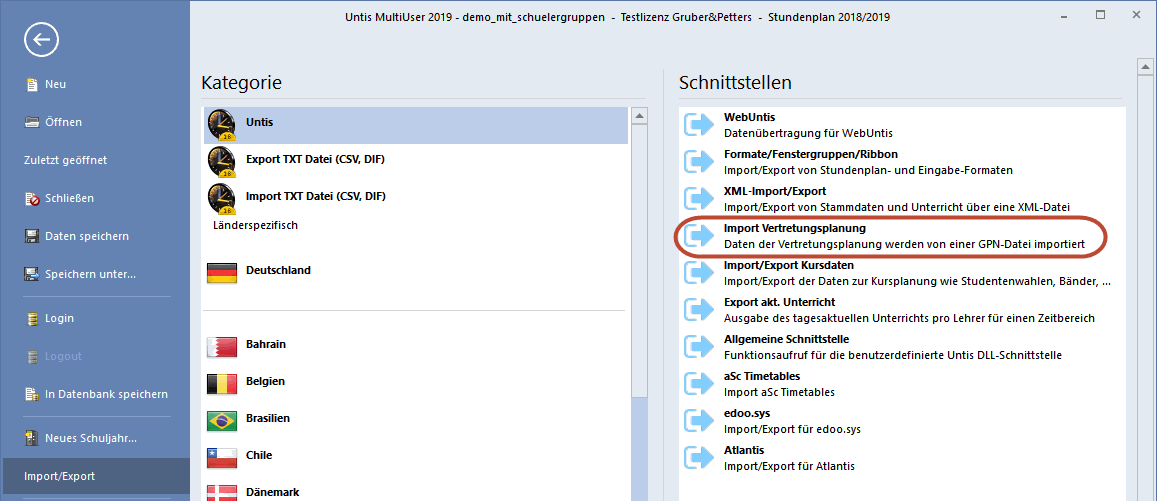Open XML-Import/Export interface title

click(774, 192)
